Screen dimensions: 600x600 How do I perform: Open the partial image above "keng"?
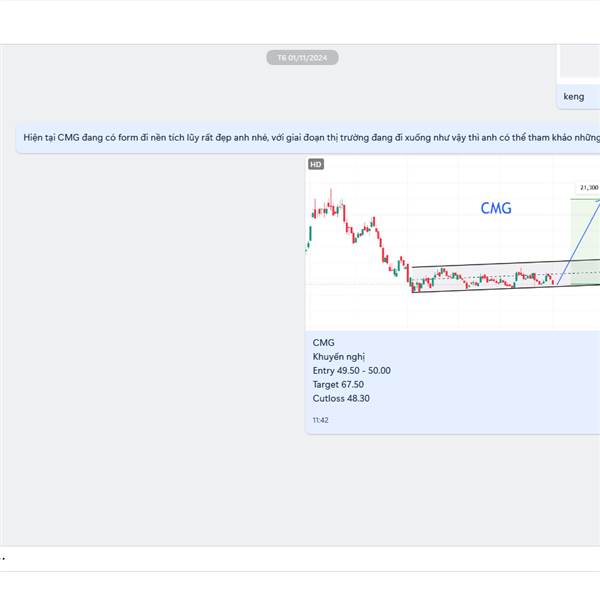(x=580, y=61)
